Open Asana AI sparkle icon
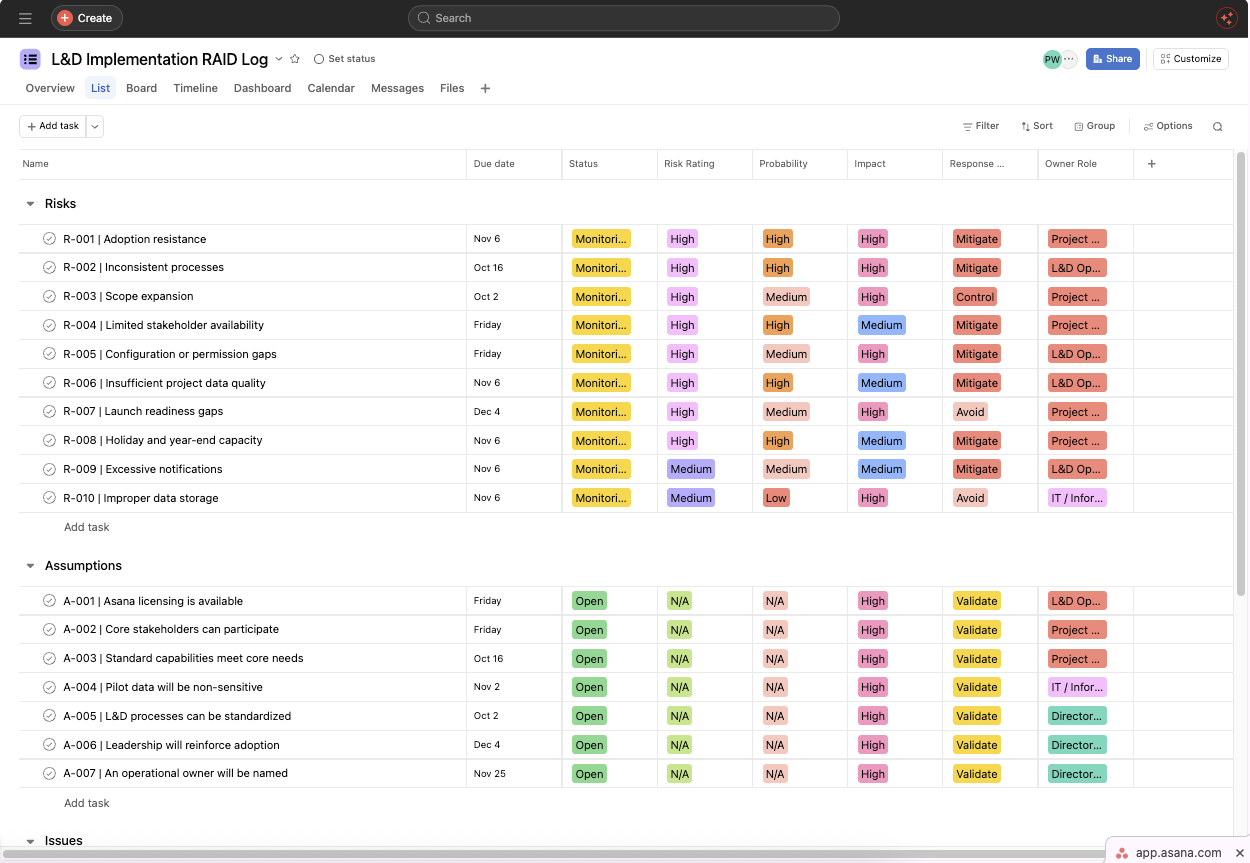Viewport: 1250px width, 863px height. (x=1226, y=18)
